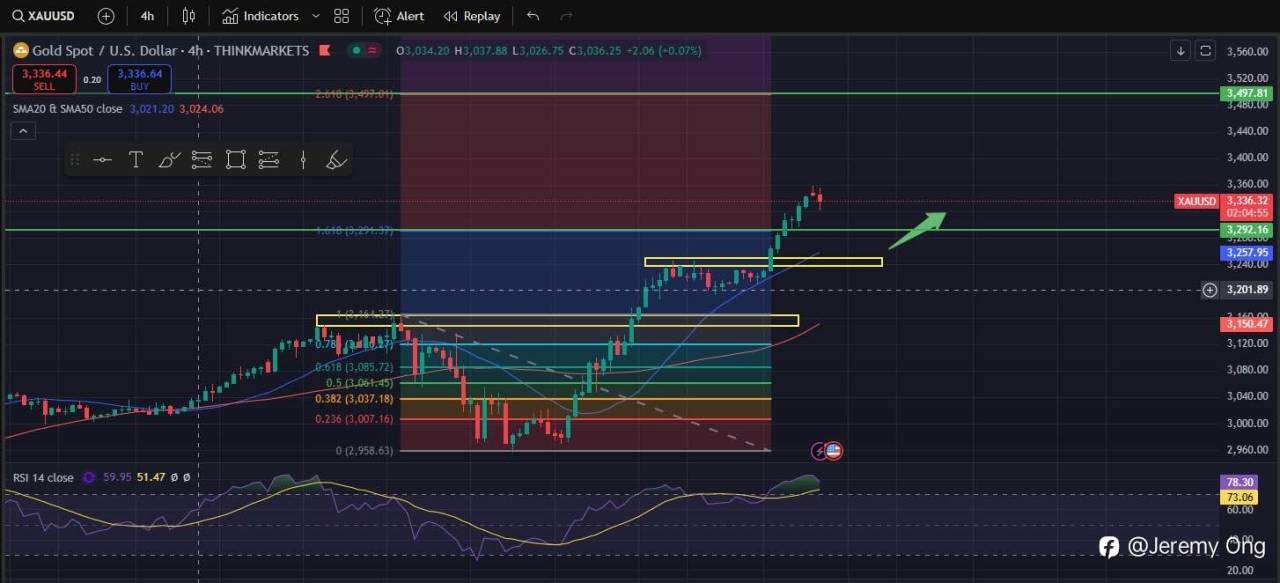Select the Text drawing tool
Viewport: 1280px width, 583px height.
click(x=136, y=160)
